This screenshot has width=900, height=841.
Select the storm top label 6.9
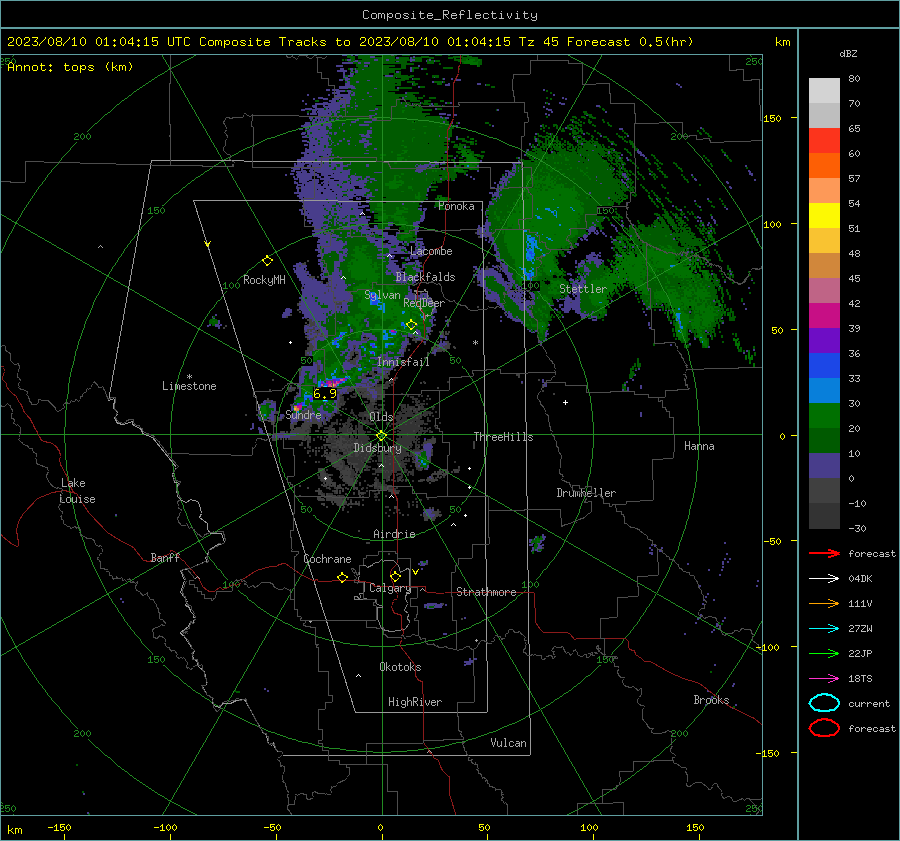[x=325, y=394]
